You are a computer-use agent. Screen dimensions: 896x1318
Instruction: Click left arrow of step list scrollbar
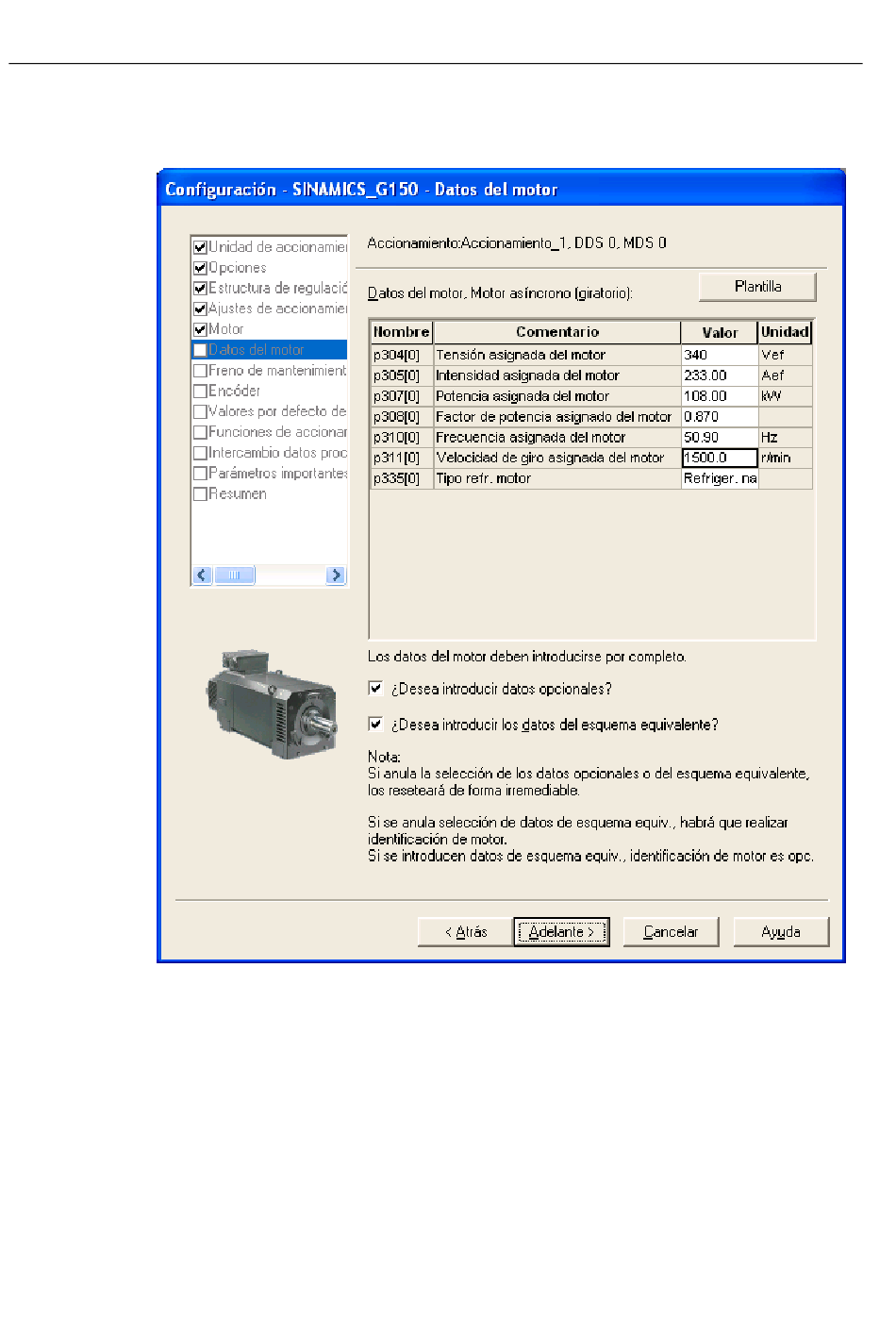[x=202, y=576]
